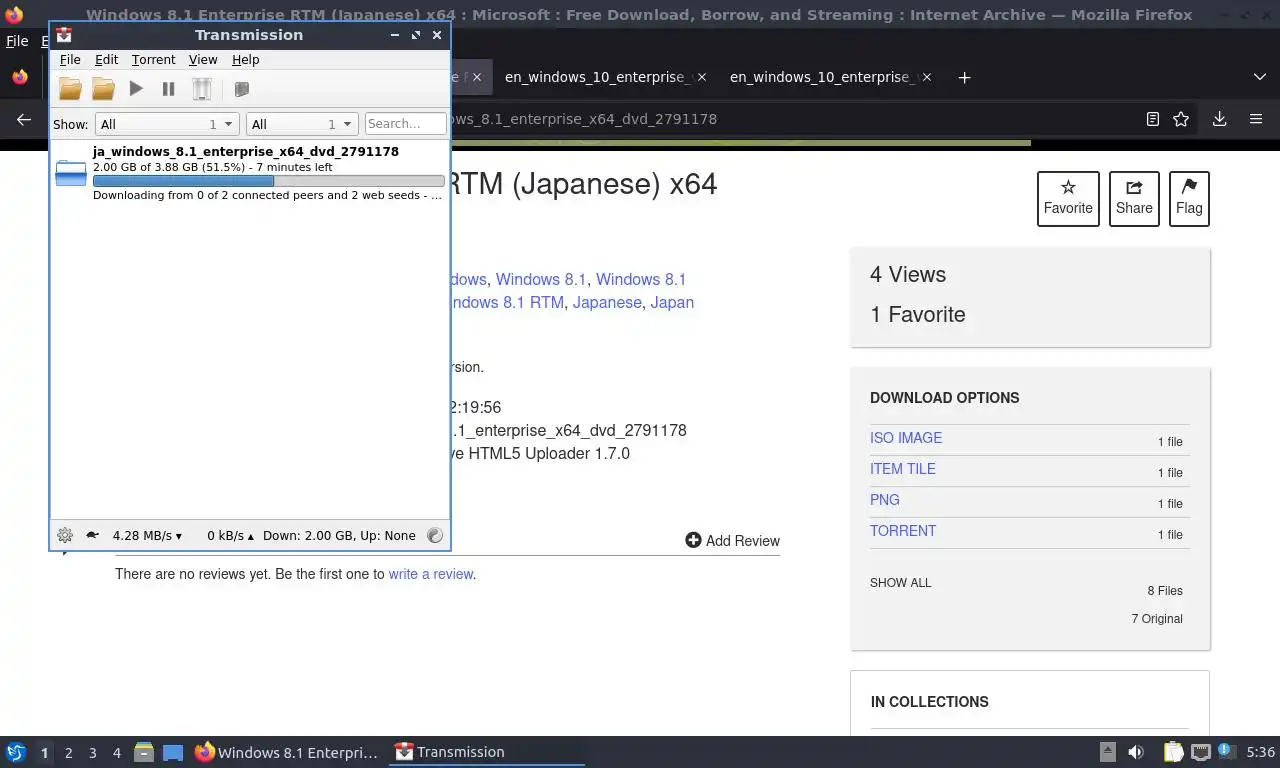This screenshot has width=1280, height=768.
Task: Click the Transmission Search field
Action: click(x=406, y=124)
